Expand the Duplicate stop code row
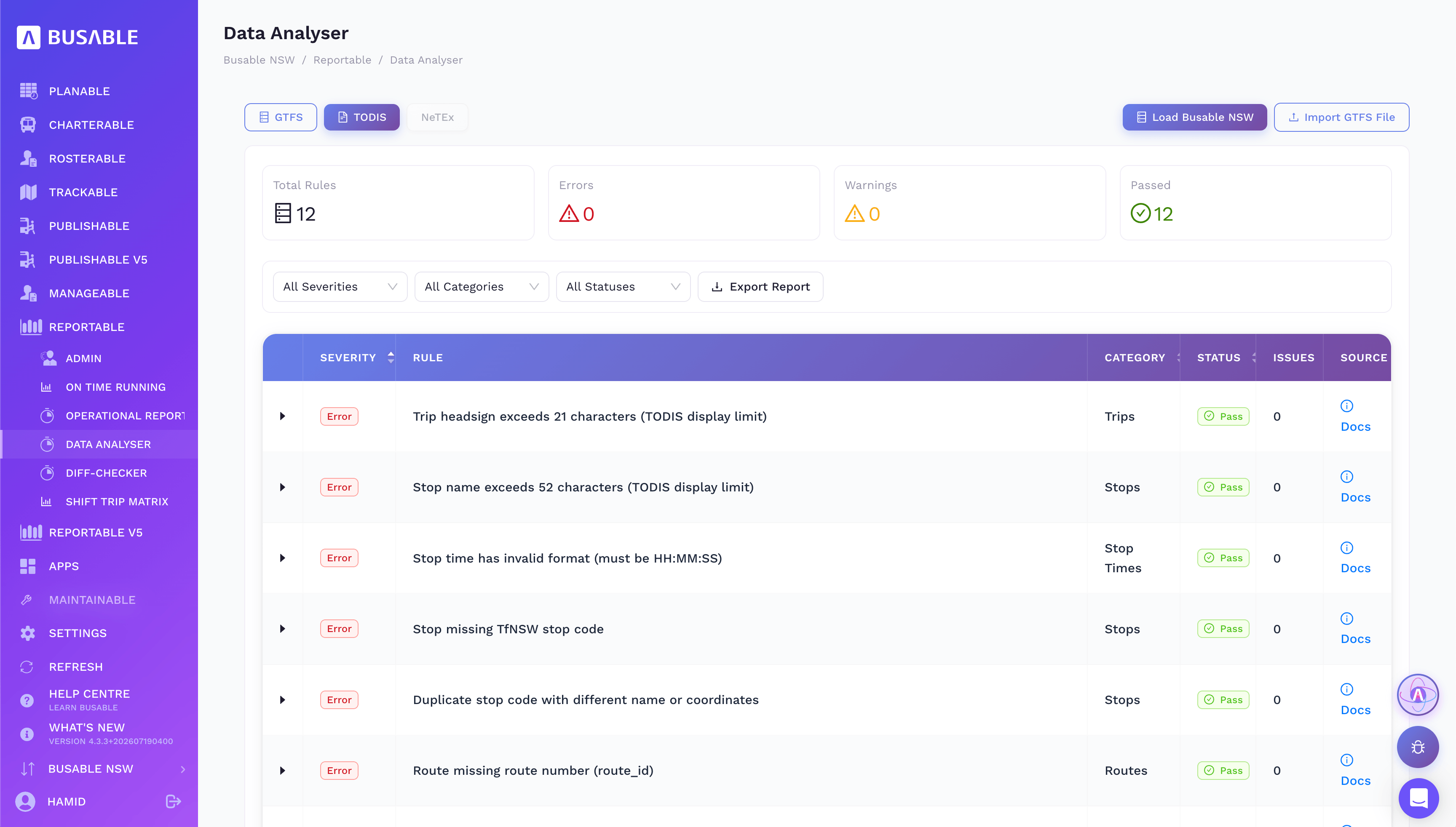Image resolution: width=1456 pixels, height=827 pixels. (x=282, y=700)
